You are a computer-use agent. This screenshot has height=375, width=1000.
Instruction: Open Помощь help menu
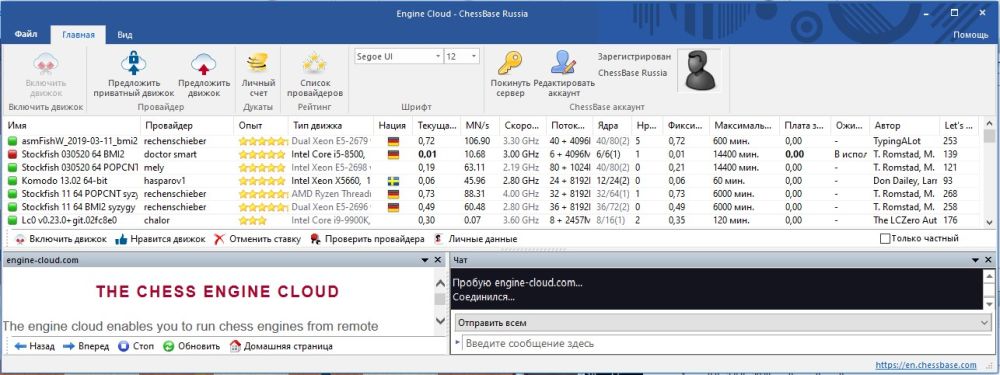coord(970,34)
